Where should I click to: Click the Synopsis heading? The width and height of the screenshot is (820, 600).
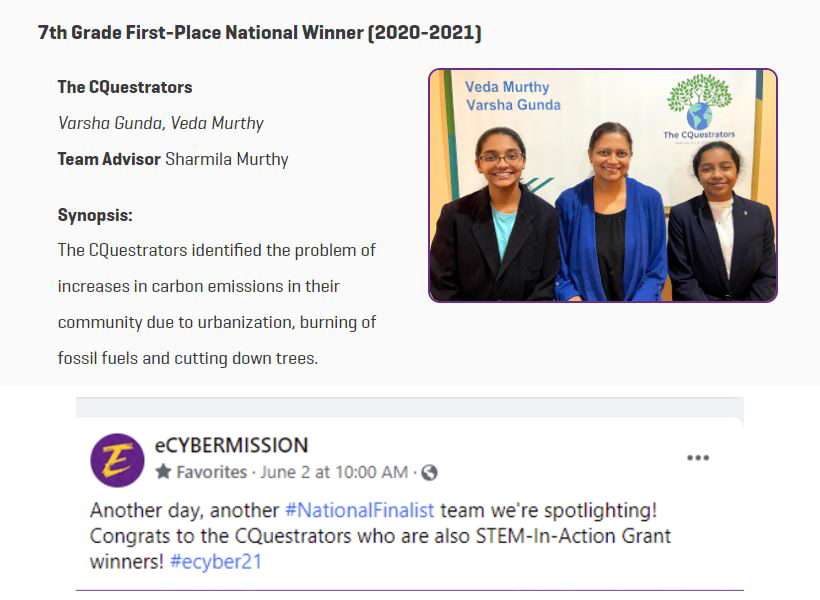pyautogui.click(x=95, y=215)
